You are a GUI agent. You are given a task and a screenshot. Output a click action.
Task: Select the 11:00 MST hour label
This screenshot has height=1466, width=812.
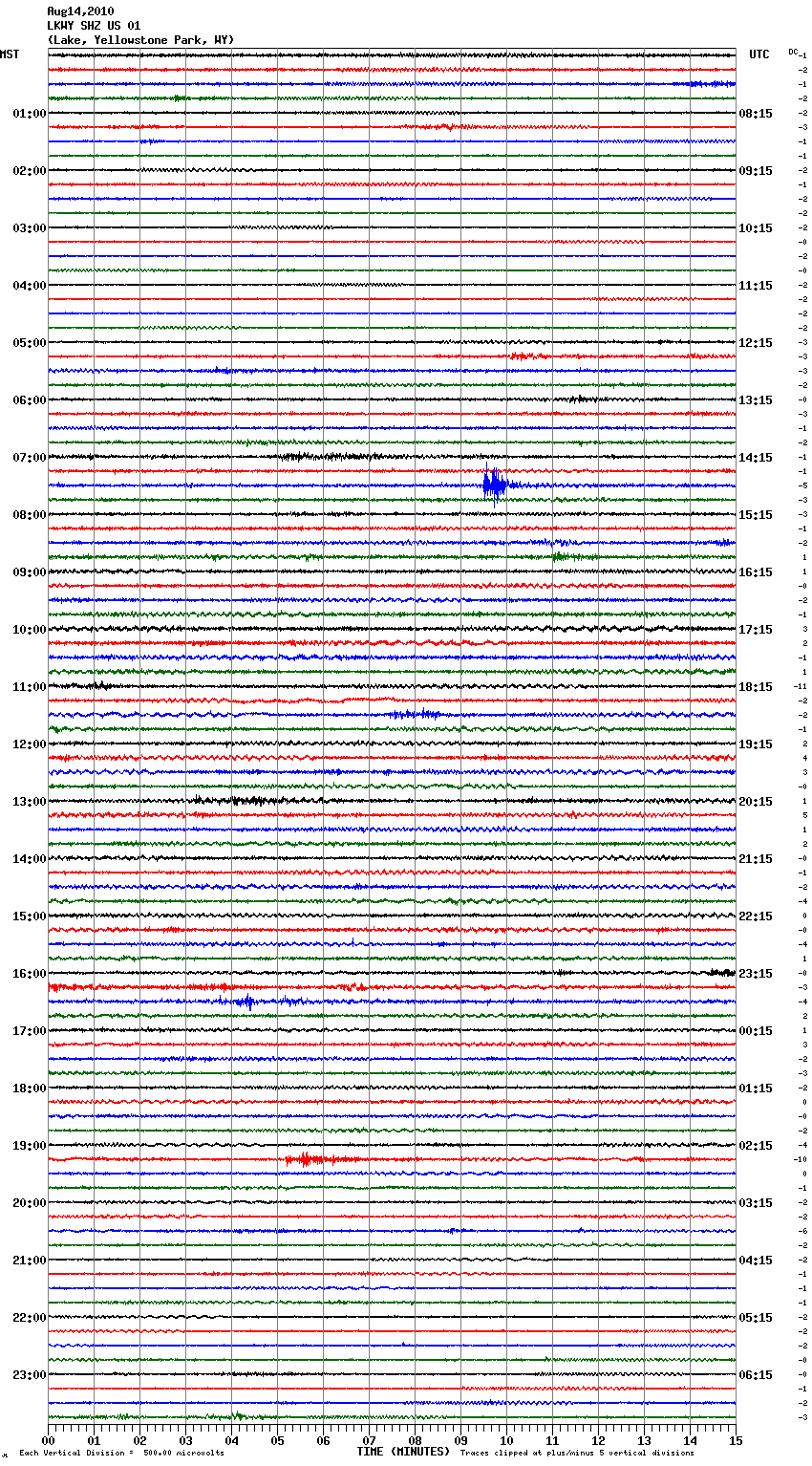[x=30, y=687]
